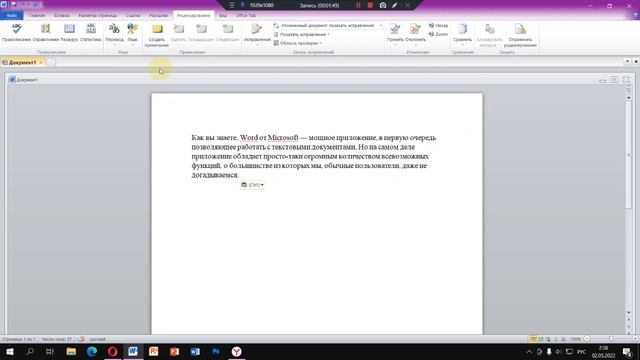
Task: Go to next change with Далее
Action: [438, 34]
